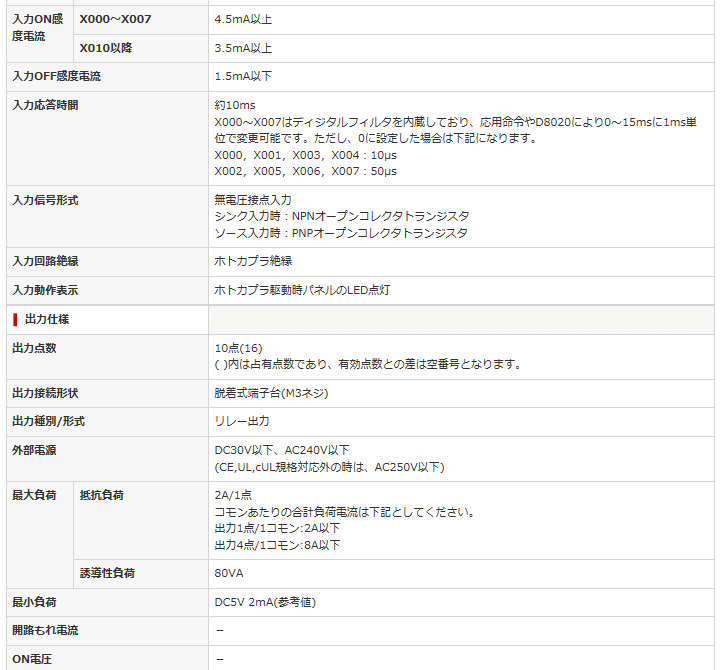Click the 'コモンあたりの合計負荷電流' line
This screenshot has width=720, height=670.
pos(345,512)
